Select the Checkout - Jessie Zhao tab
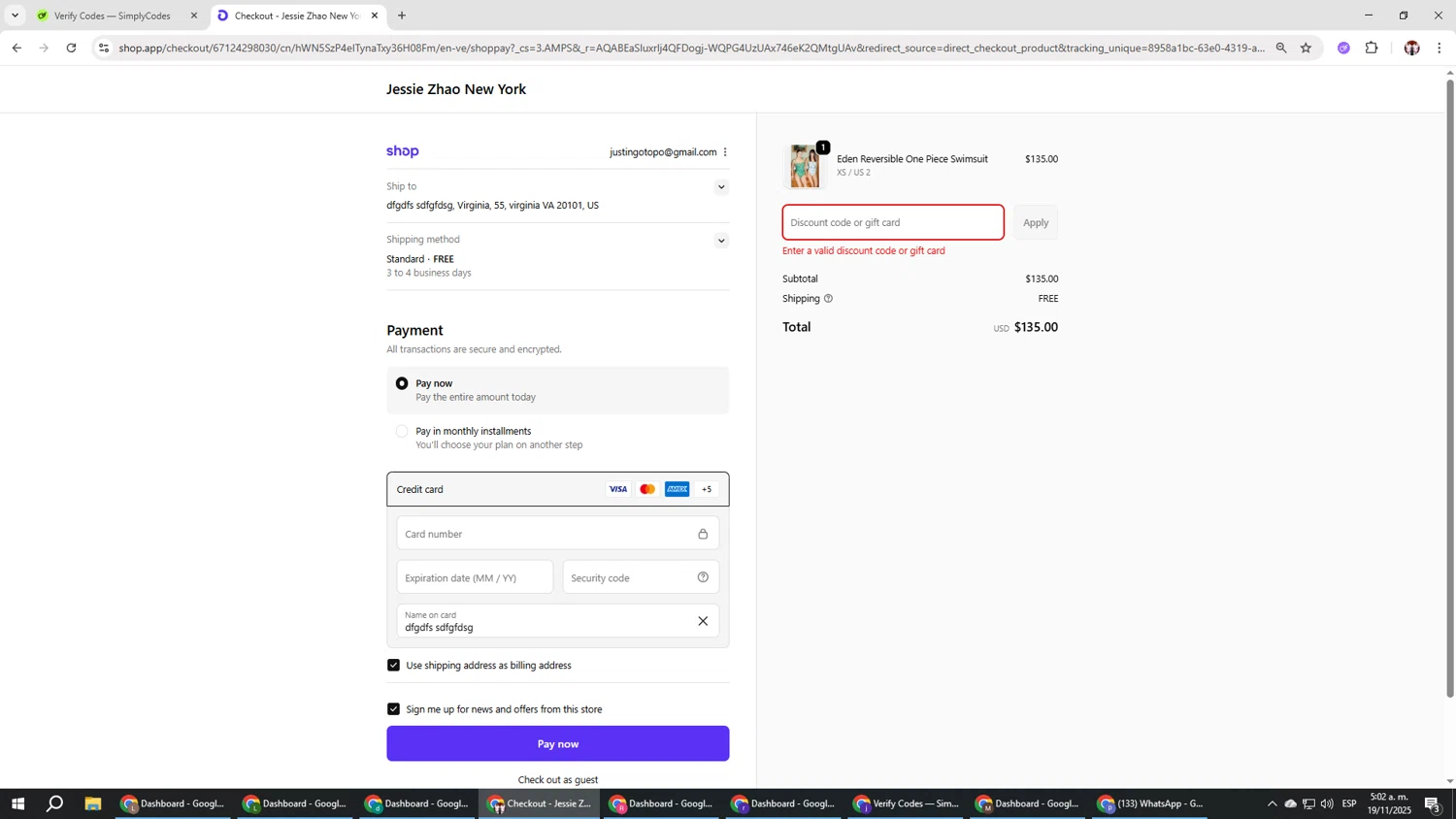This screenshot has height=819, width=1456. tap(295, 16)
